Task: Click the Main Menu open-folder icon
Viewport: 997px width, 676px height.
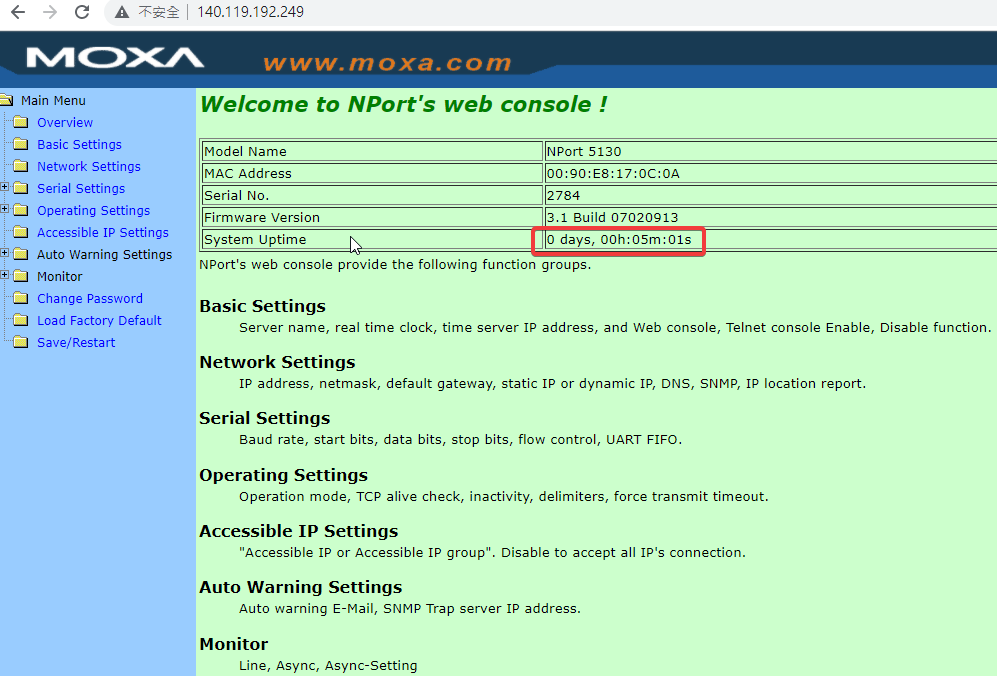Action: click(x=6, y=100)
